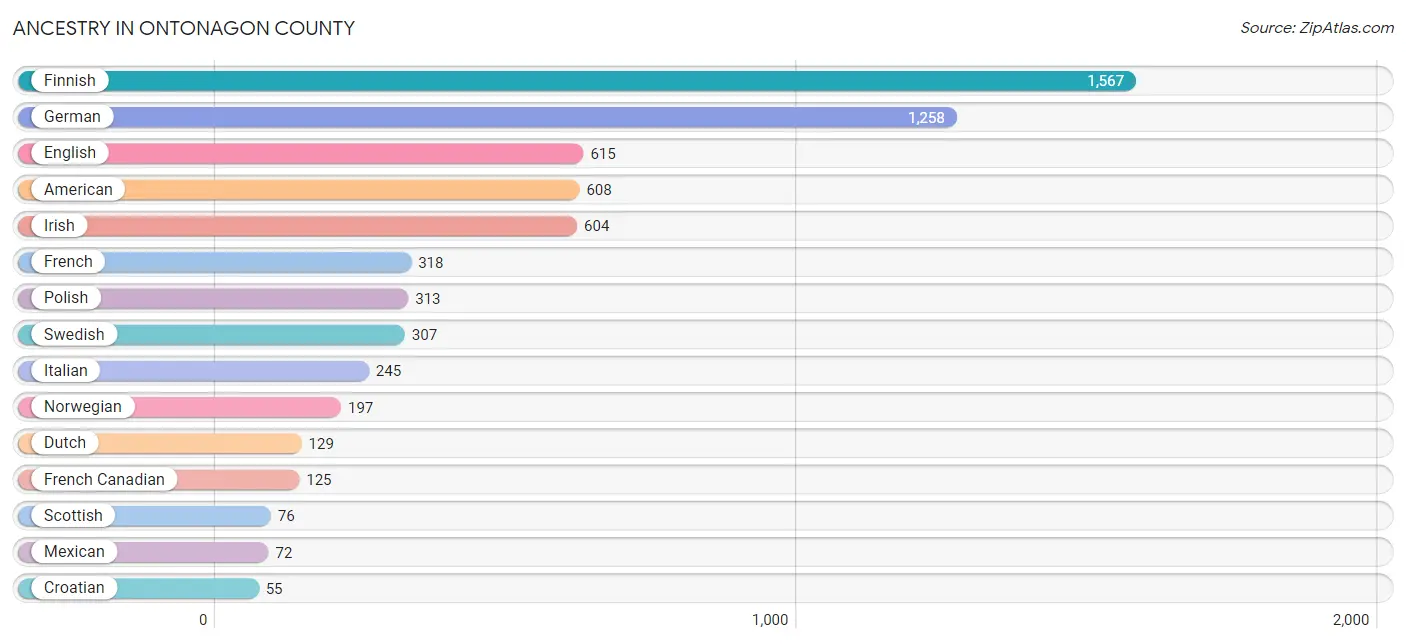
Task: Click the Mexican ancestry label
Action: pyautogui.click(x=74, y=551)
